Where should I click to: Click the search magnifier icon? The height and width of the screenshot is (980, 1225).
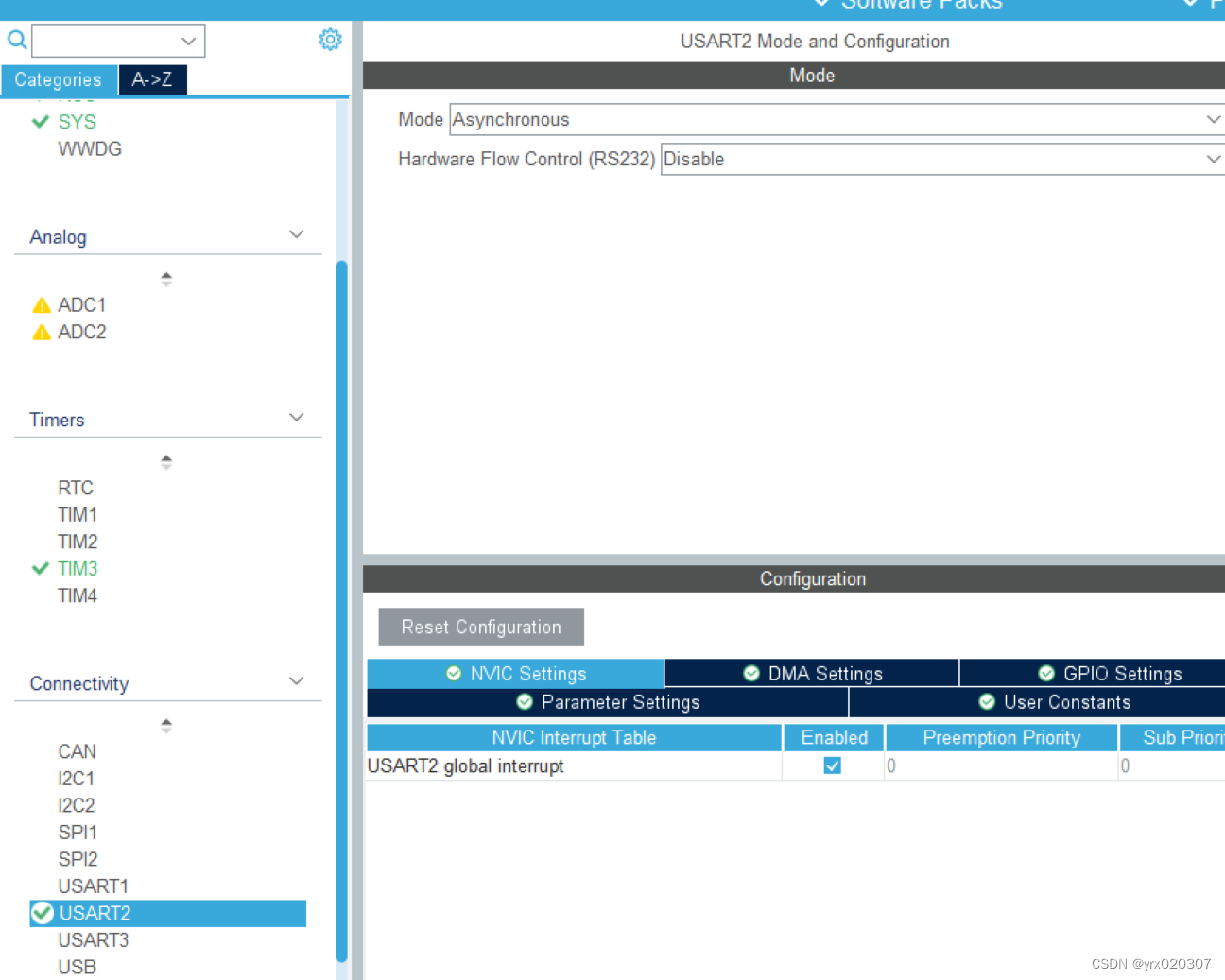[17, 40]
